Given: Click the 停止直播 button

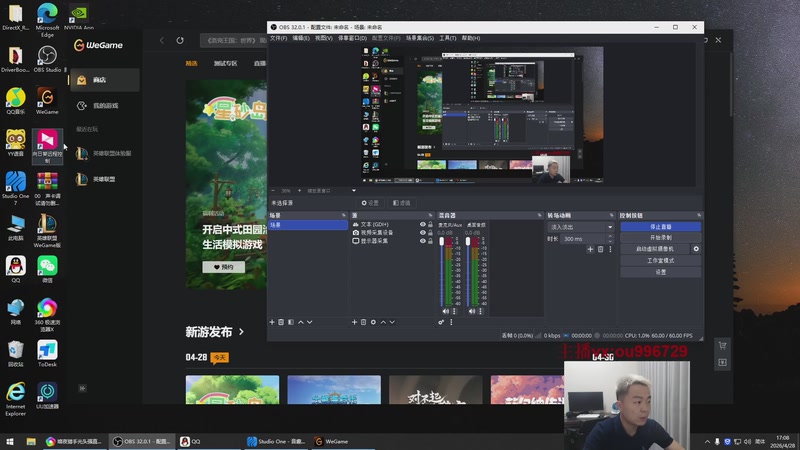Looking at the screenshot, I should tap(661, 227).
